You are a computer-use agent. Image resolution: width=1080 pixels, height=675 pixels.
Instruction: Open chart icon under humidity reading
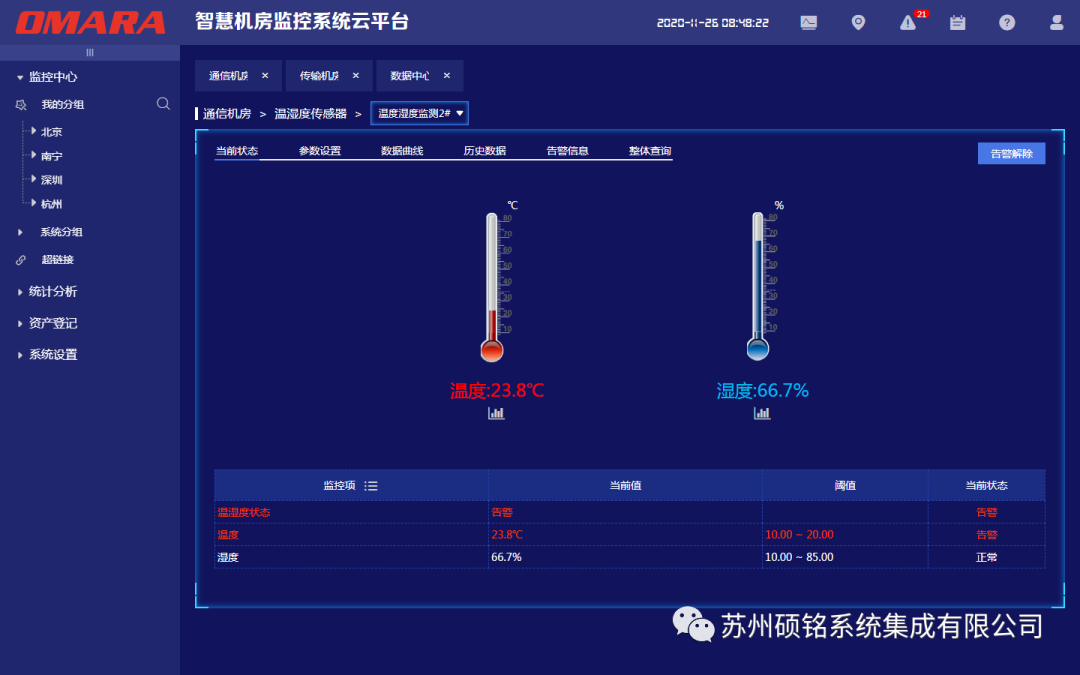(x=762, y=413)
